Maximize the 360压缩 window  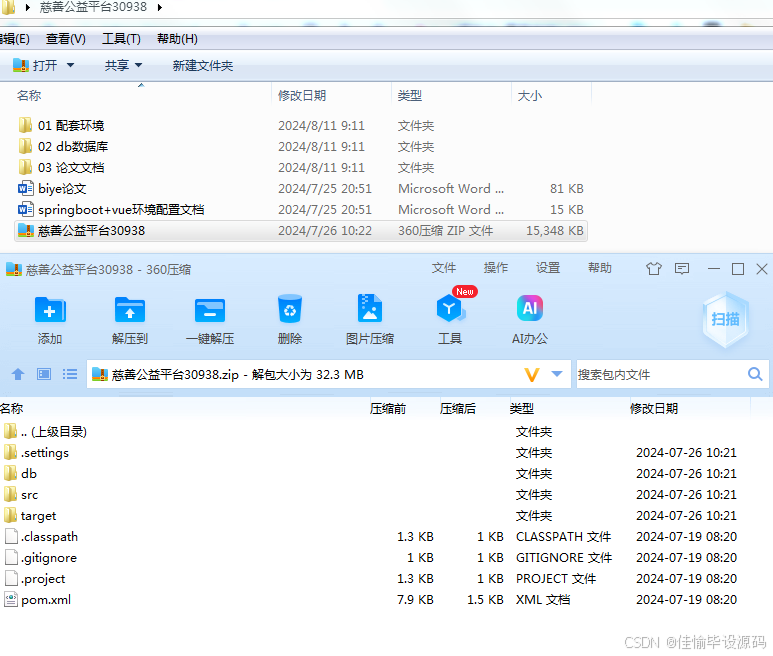tap(738, 269)
